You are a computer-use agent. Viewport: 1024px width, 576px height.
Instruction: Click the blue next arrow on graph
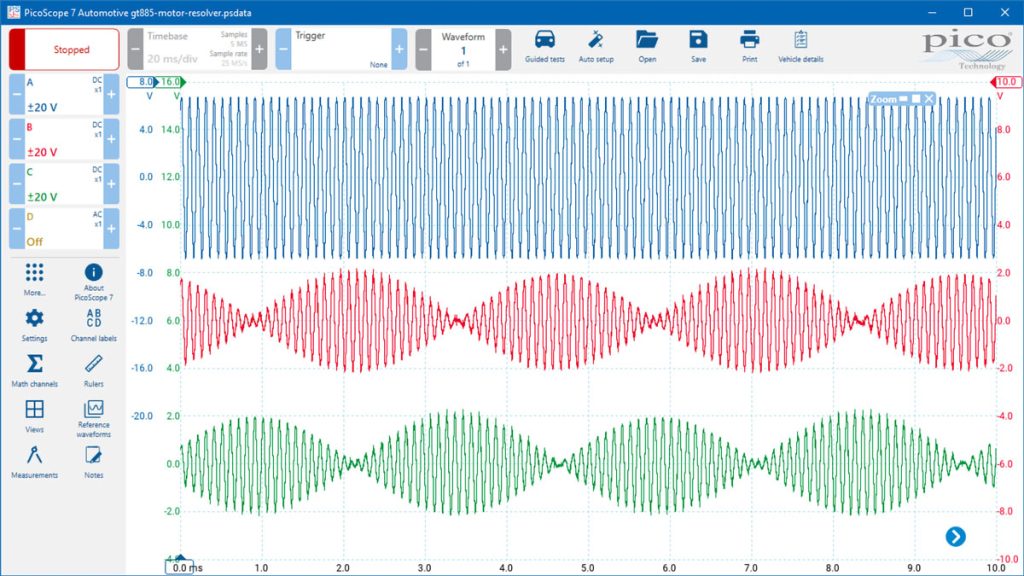(955, 537)
